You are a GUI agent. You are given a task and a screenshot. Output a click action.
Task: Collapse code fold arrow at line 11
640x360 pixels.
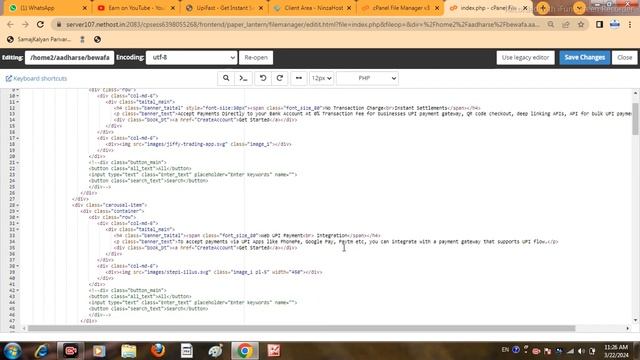coord(18,102)
